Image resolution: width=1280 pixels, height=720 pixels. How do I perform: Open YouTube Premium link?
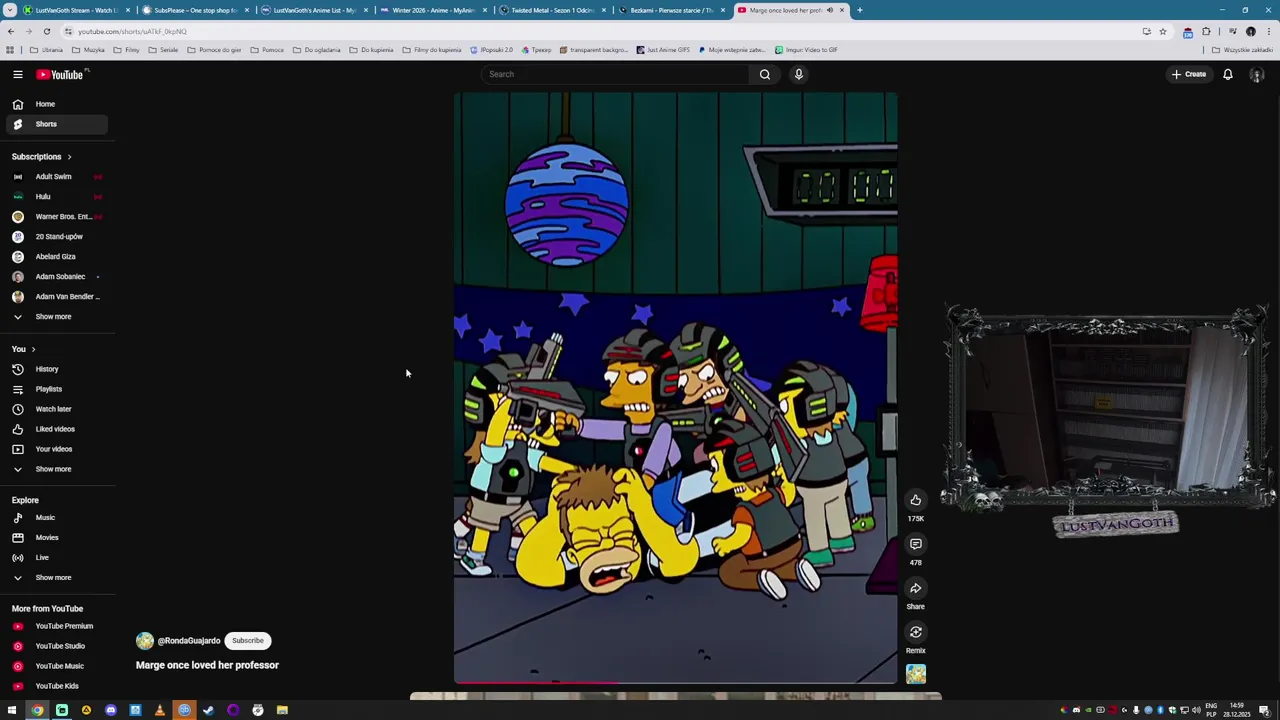(x=57, y=626)
